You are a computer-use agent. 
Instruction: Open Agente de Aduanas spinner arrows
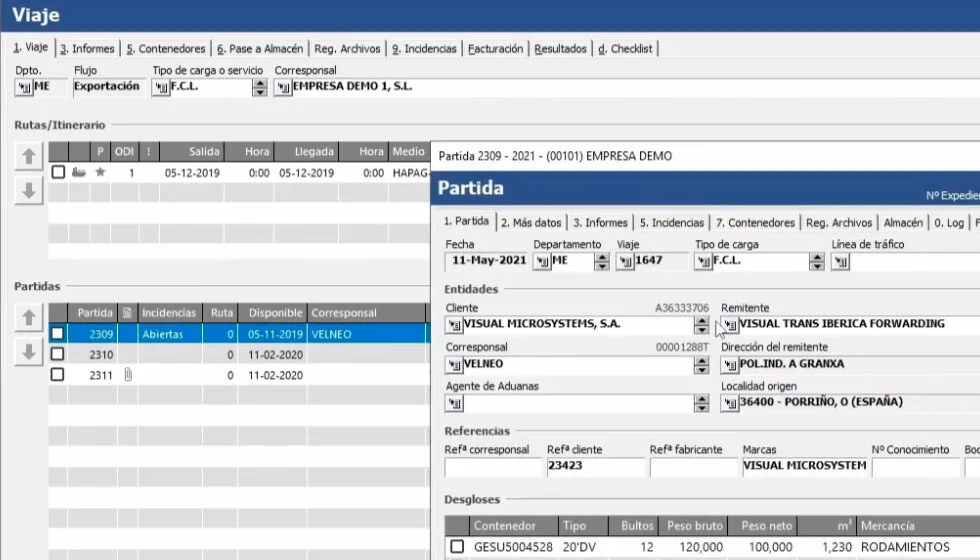click(x=701, y=403)
